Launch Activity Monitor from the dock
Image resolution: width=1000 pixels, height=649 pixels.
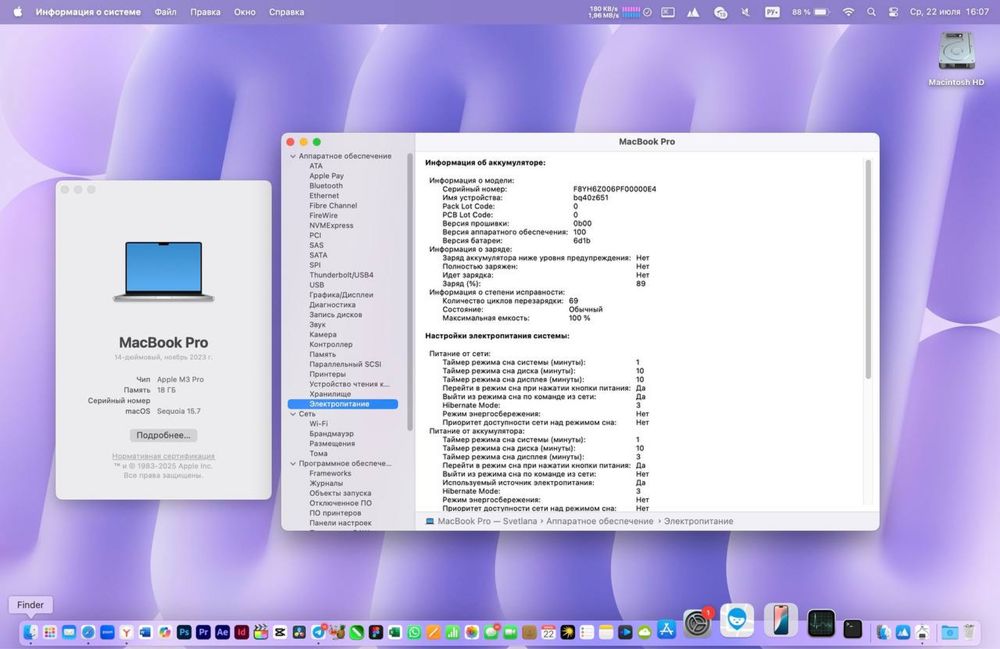coord(821,623)
